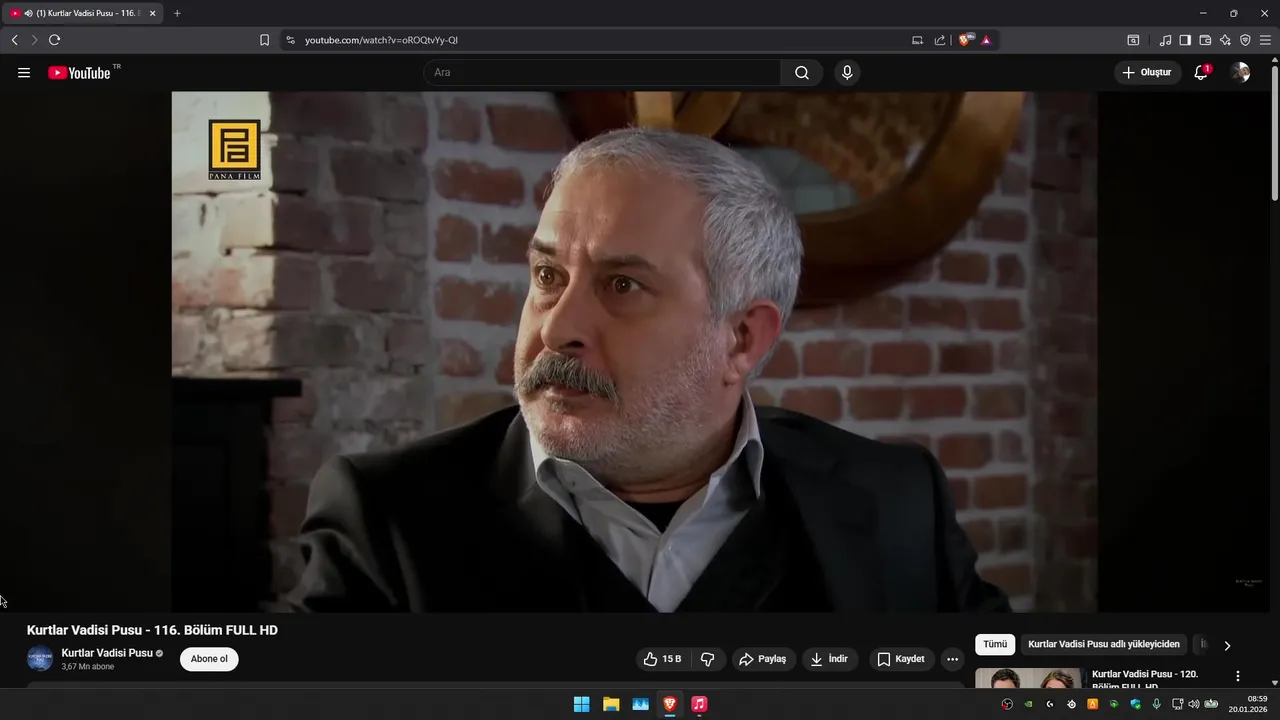Like the video with thumbs up

(662, 659)
